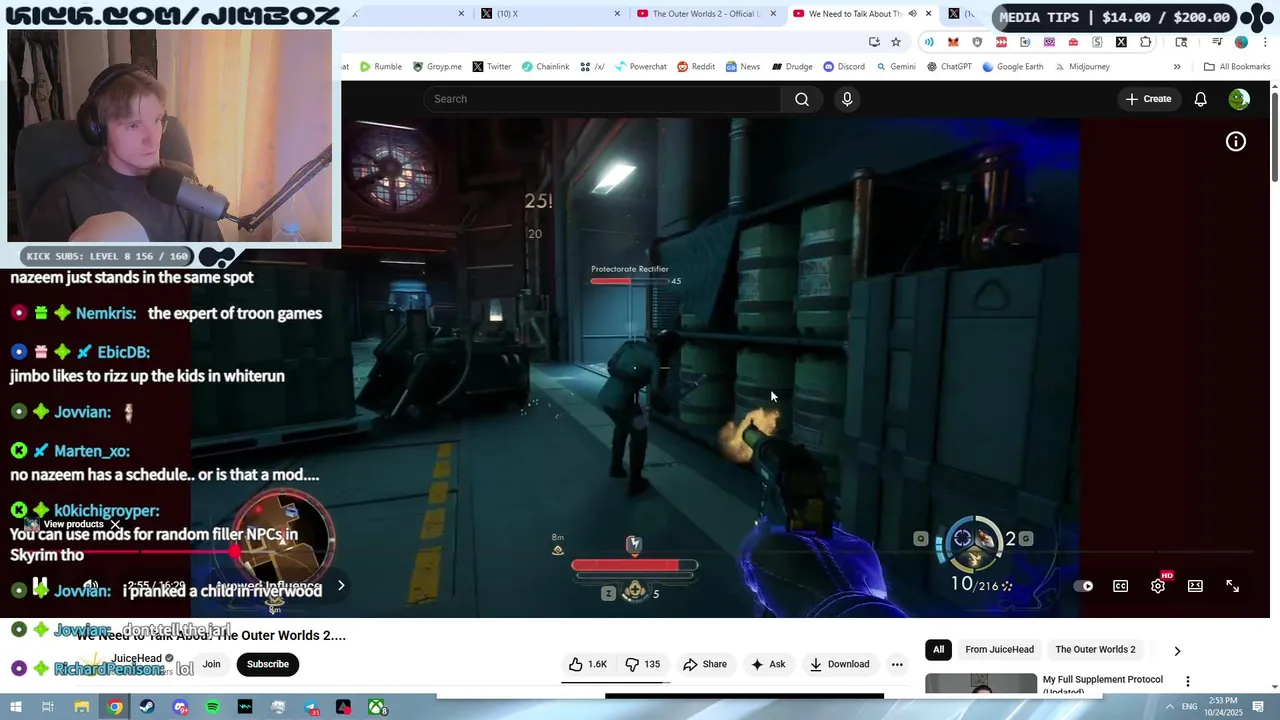Image resolution: width=1280 pixels, height=720 pixels.
Task: Click in the YouTube search field
Action: (x=602, y=99)
